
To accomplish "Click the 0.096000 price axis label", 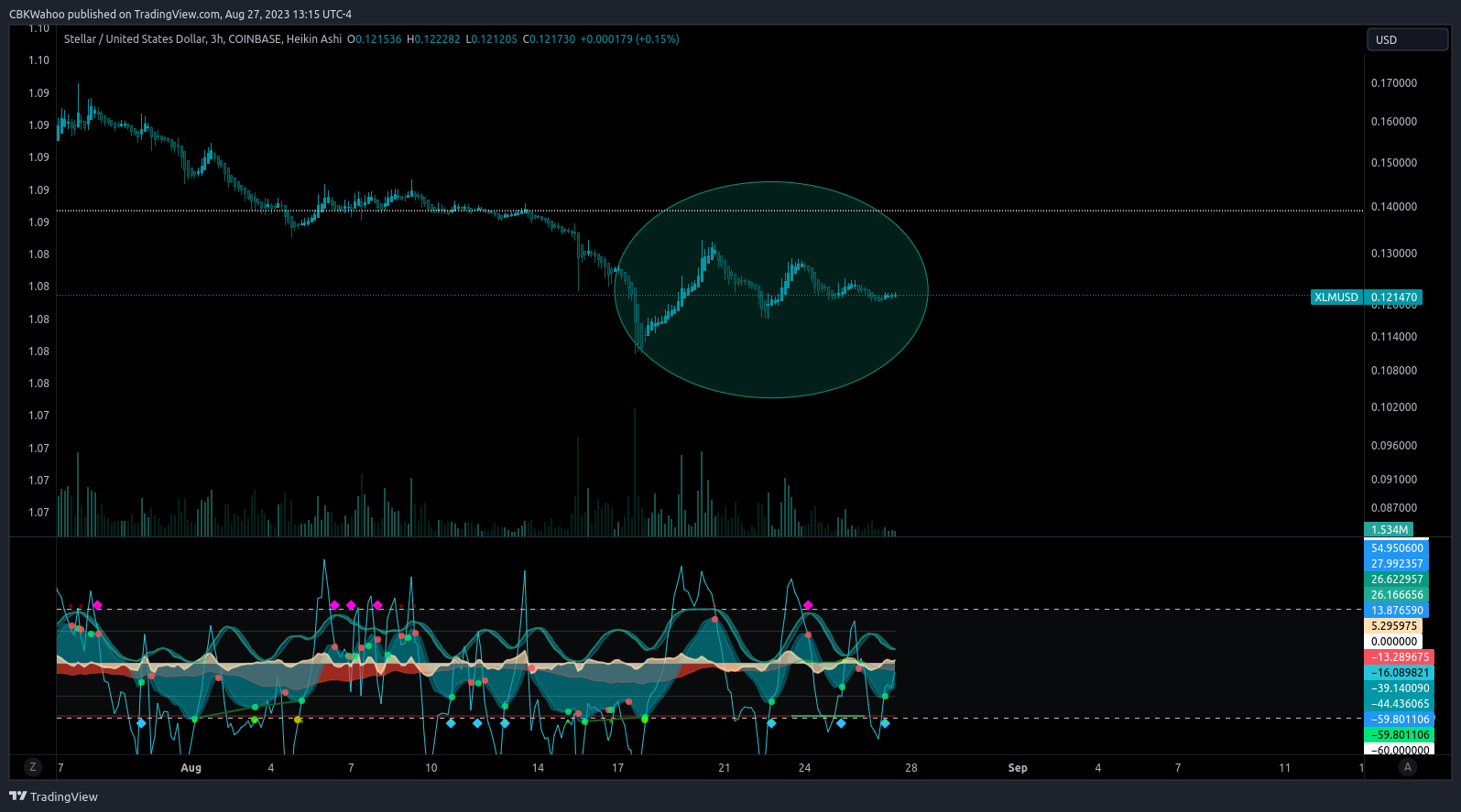I will point(1393,446).
